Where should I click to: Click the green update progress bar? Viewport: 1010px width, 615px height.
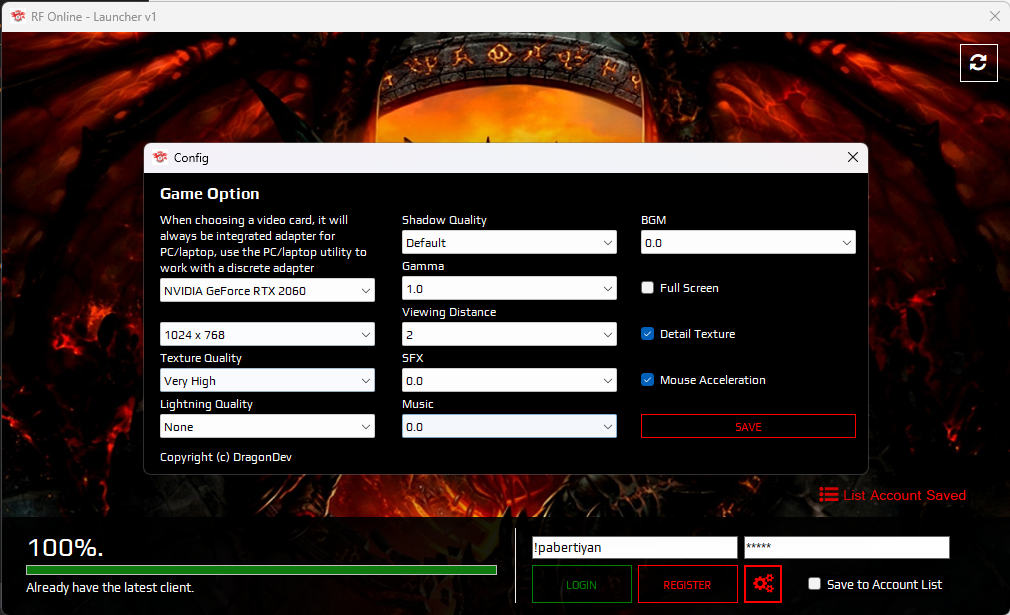(x=262, y=570)
